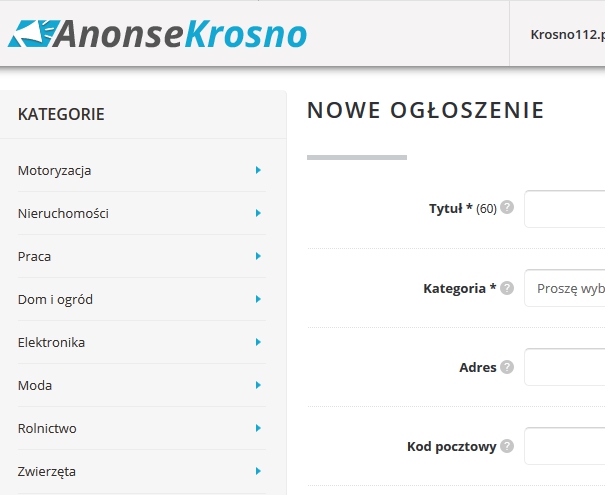Open Moda category
The image size is (605, 495).
click(x=35, y=385)
